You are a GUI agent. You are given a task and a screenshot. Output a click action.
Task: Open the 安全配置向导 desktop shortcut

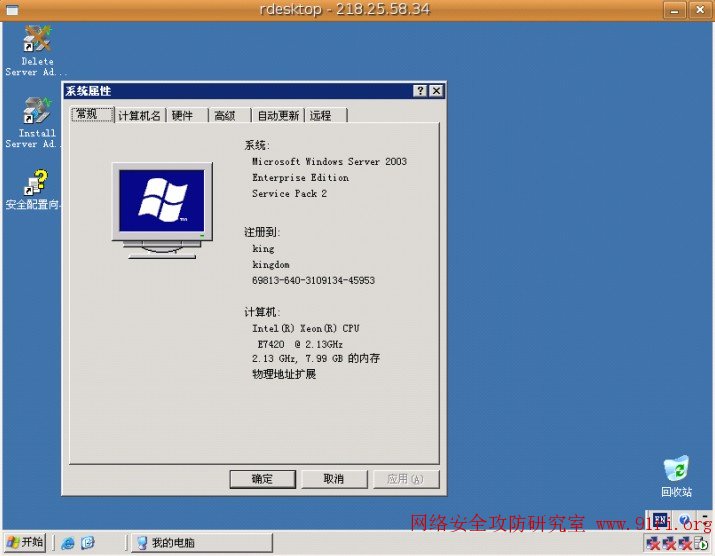tap(34, 189)
